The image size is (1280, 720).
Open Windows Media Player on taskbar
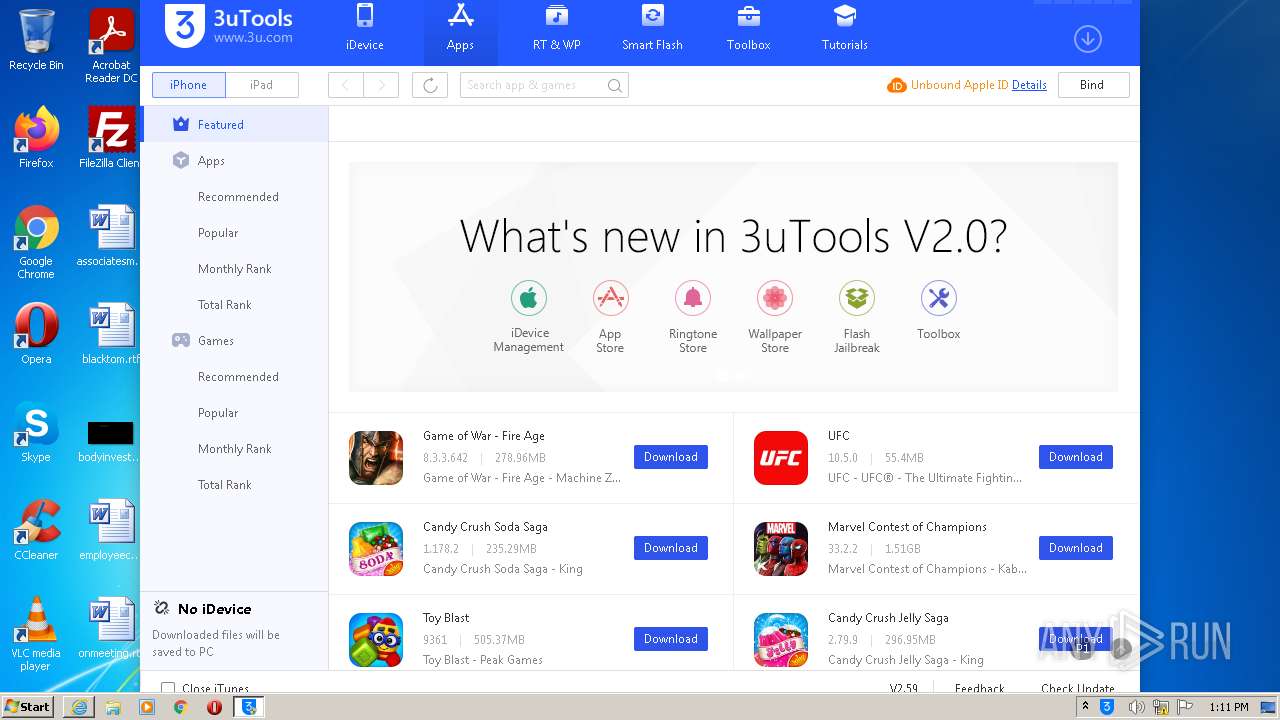click(x=147, y=707)
